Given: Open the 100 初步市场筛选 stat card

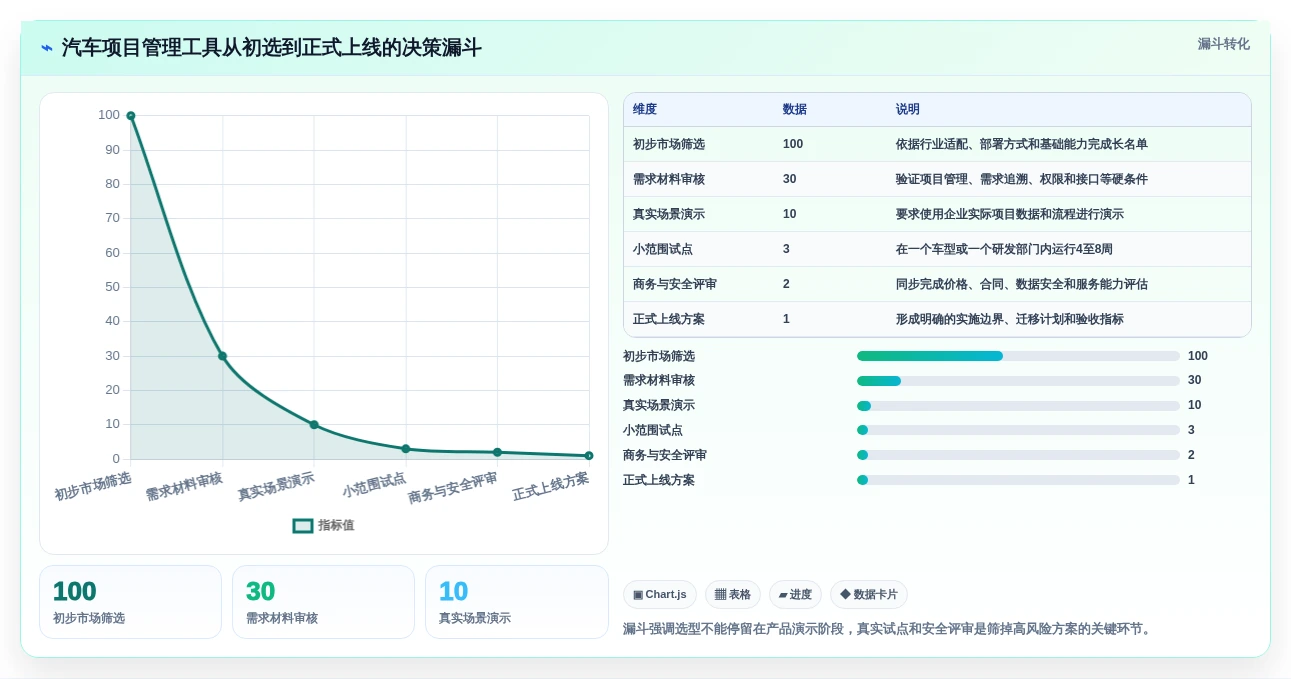Looking at the screenshot, I should [130, 602].
